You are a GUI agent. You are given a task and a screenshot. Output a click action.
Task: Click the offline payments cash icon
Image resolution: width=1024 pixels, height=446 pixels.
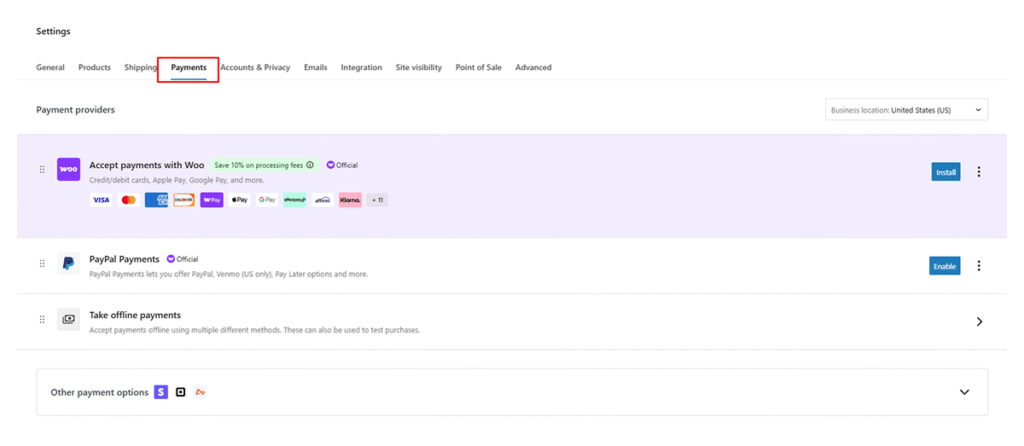[68, 320]
